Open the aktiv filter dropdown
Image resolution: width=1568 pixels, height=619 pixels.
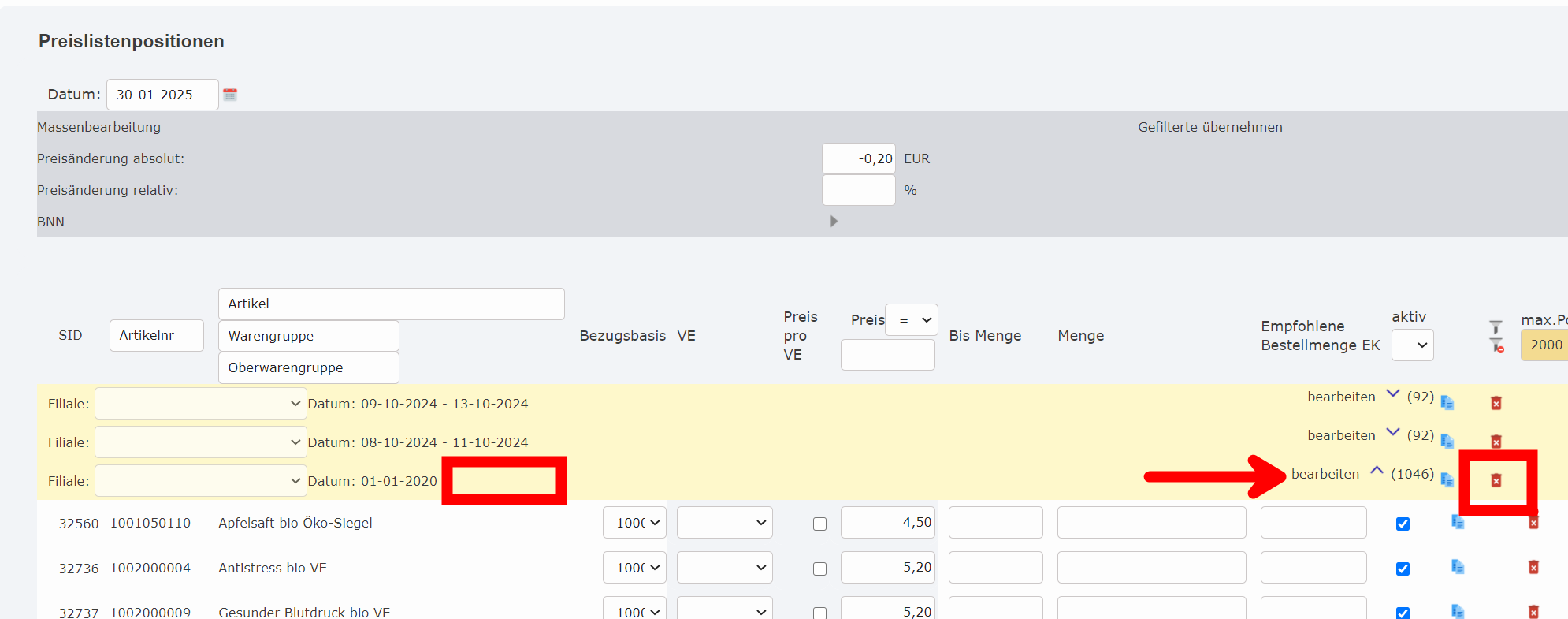(x=1412, y=345)
